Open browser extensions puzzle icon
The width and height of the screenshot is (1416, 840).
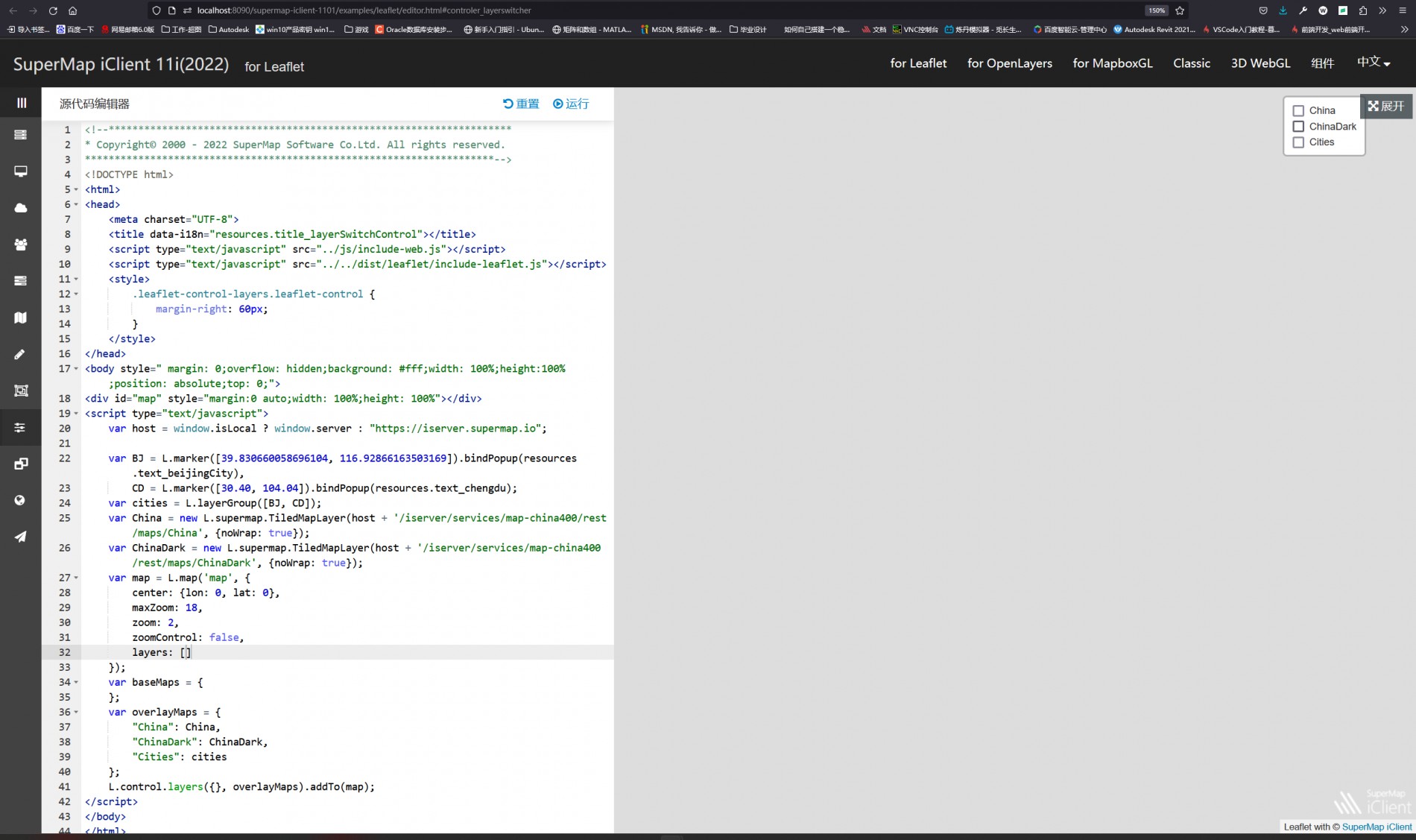tap(1362, 10)
